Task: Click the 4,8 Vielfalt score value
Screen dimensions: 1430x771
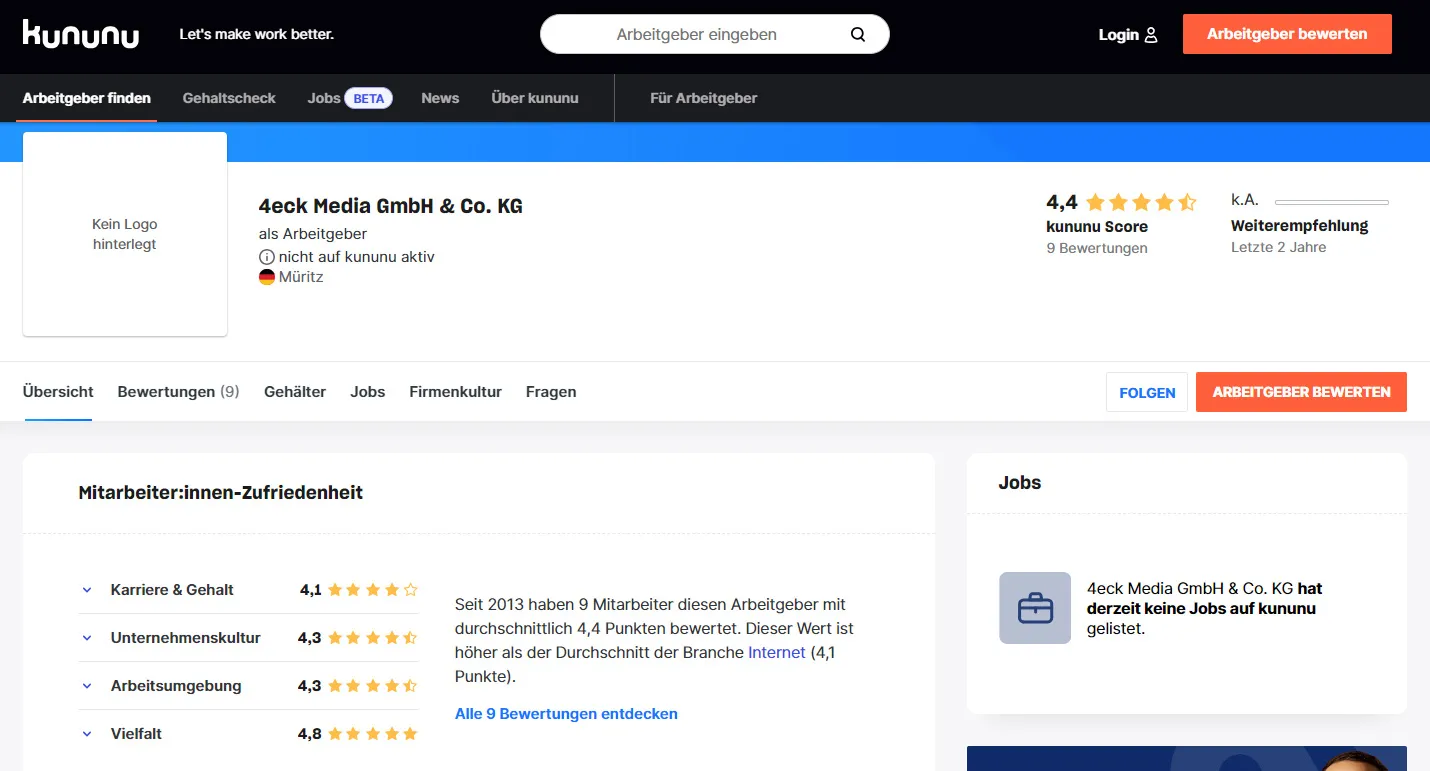Action: point(310,734)
